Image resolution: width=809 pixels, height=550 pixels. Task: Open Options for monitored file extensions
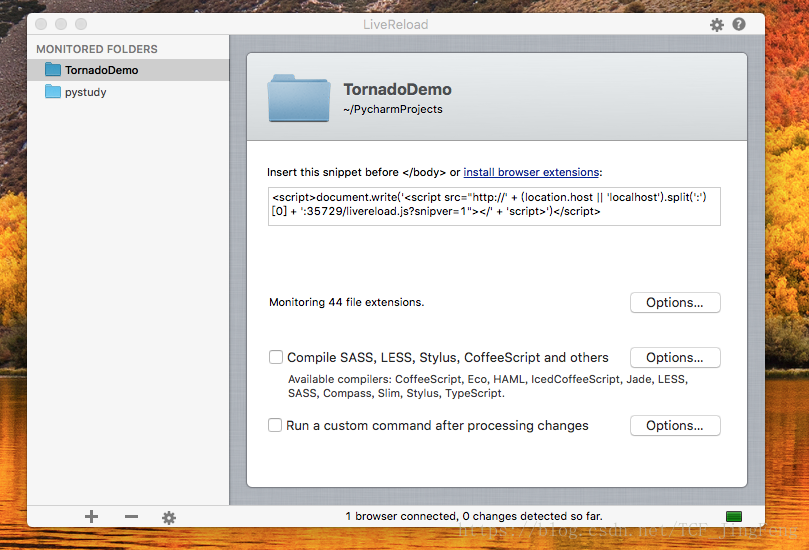pyautogui.click(x=675, y=302)
